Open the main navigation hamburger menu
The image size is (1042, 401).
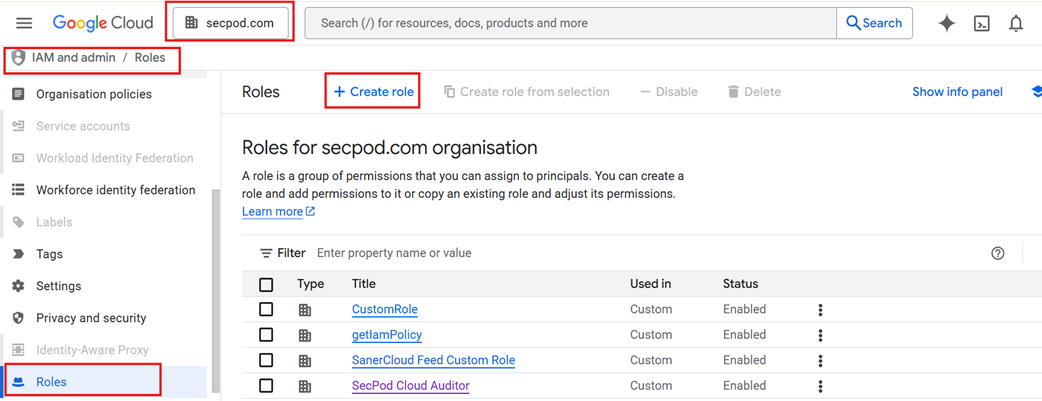coord(24,23)
